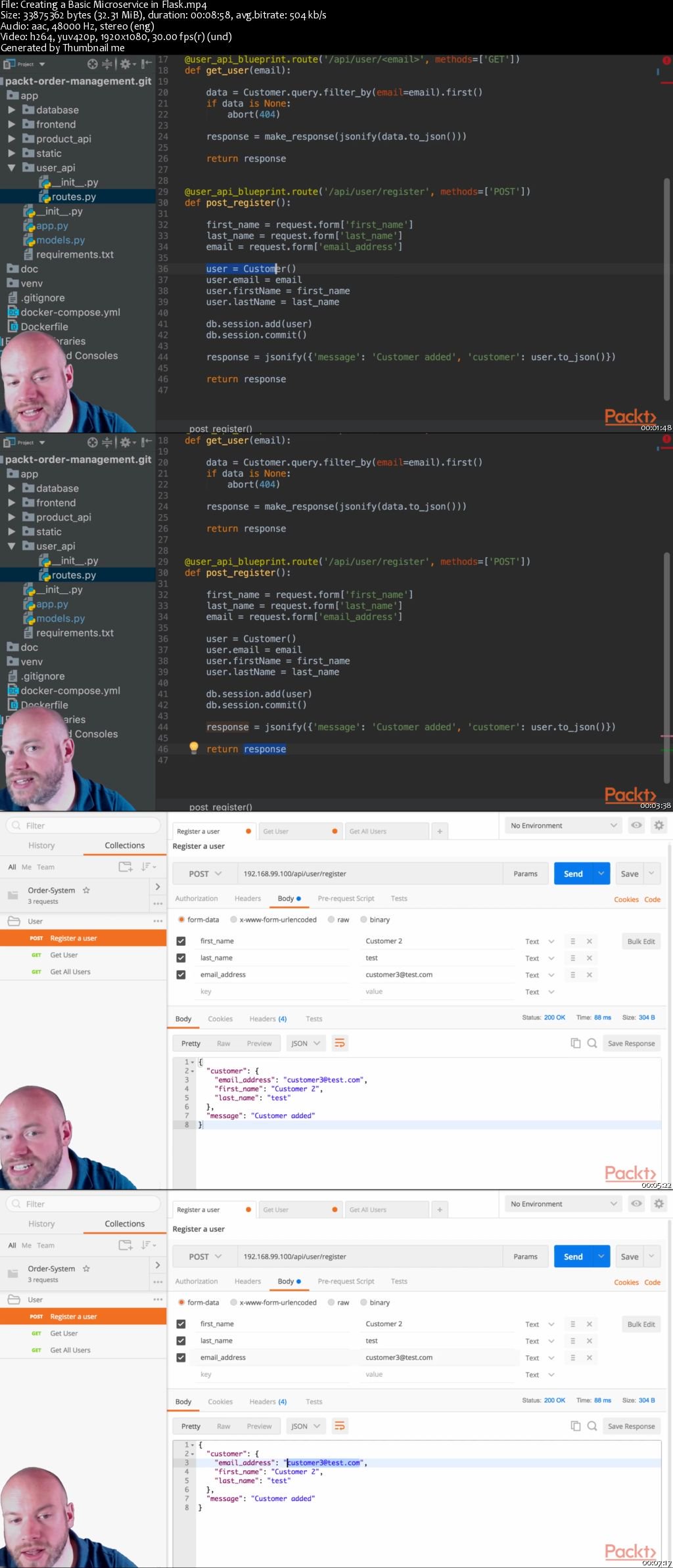Switch to Get All Users tab in 00:05:22 frame
Screen dimensions: 673x1568
point(386,831)
